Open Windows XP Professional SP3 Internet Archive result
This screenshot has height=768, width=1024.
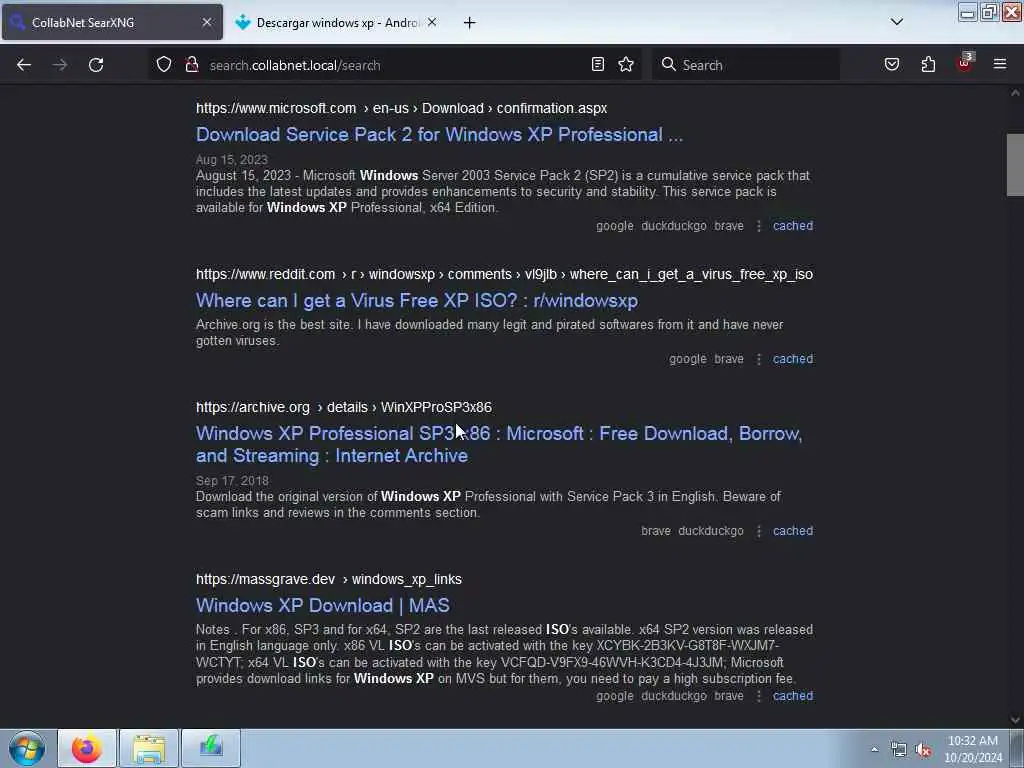(499, 444)
